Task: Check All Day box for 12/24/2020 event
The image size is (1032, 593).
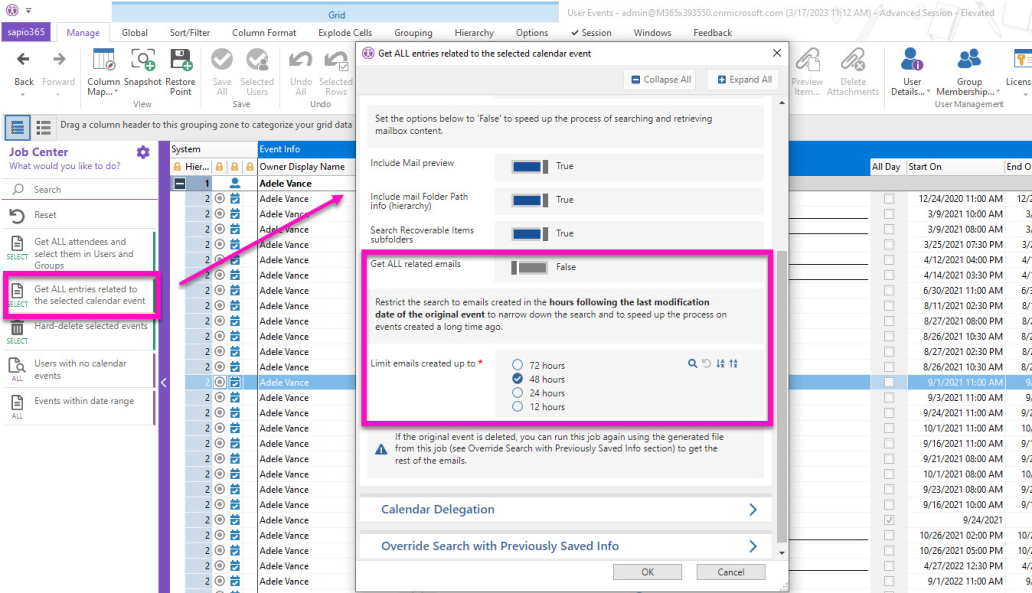Action: point(889,199)
